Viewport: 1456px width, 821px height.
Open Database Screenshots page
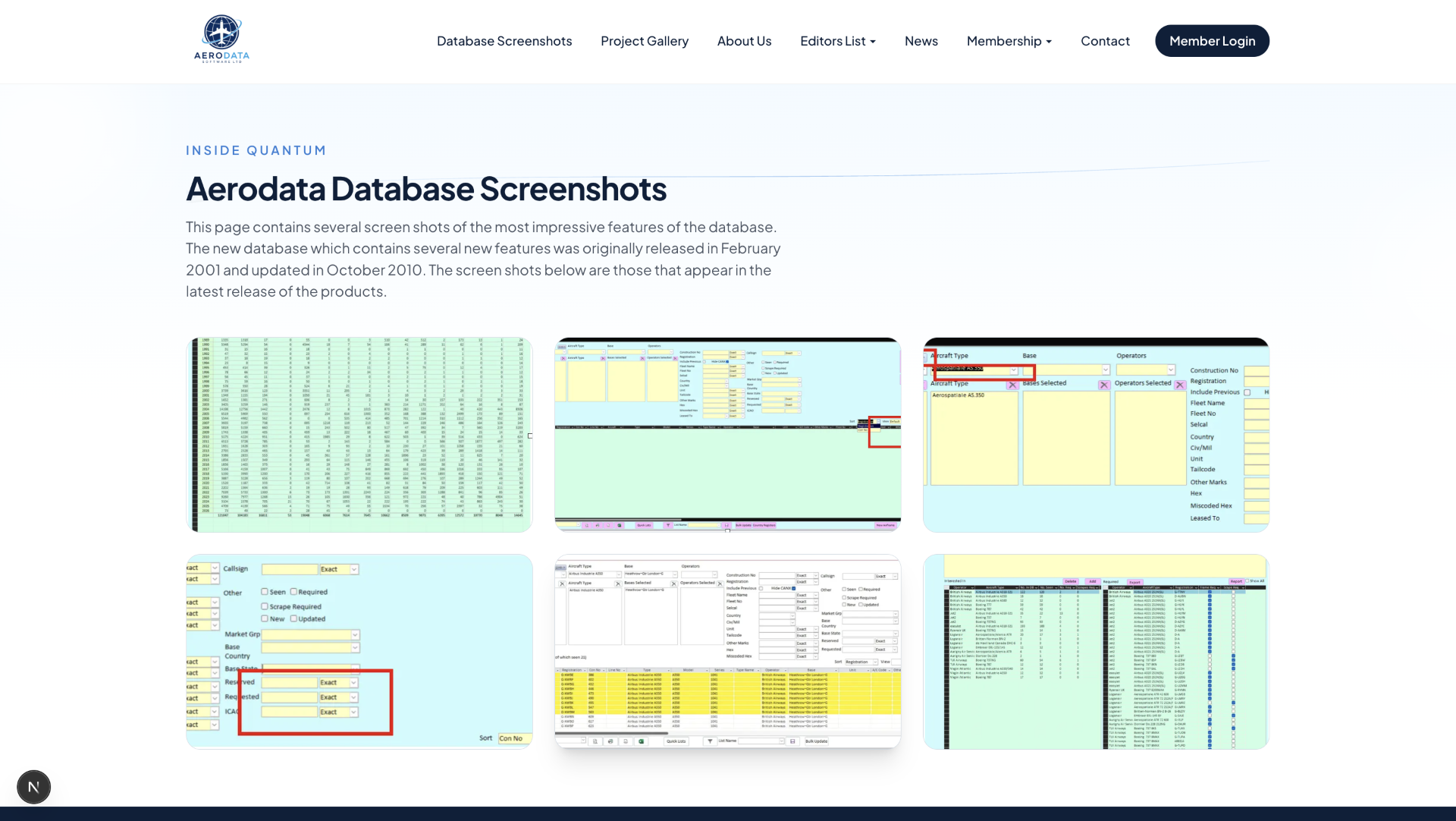pos(504,41)
